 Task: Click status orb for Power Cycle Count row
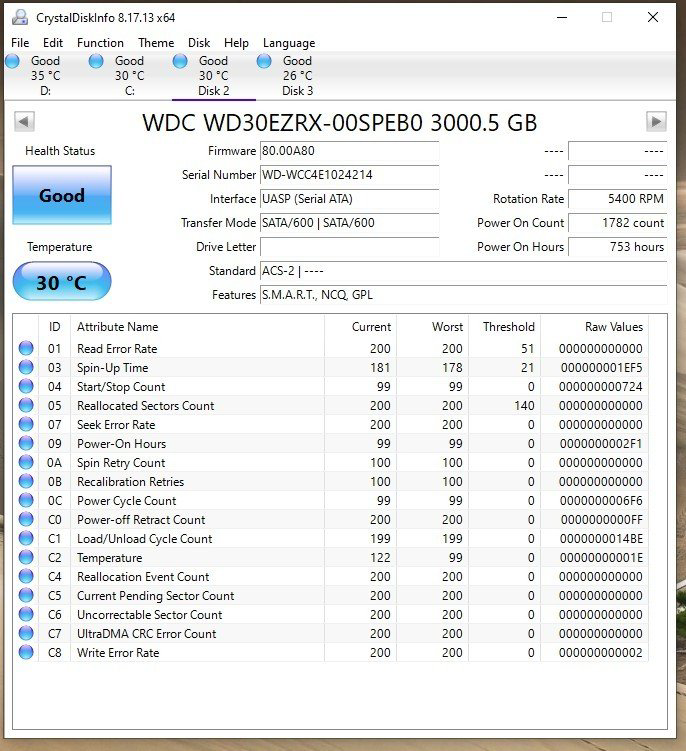pyautogui.click(x=26, y=500)
